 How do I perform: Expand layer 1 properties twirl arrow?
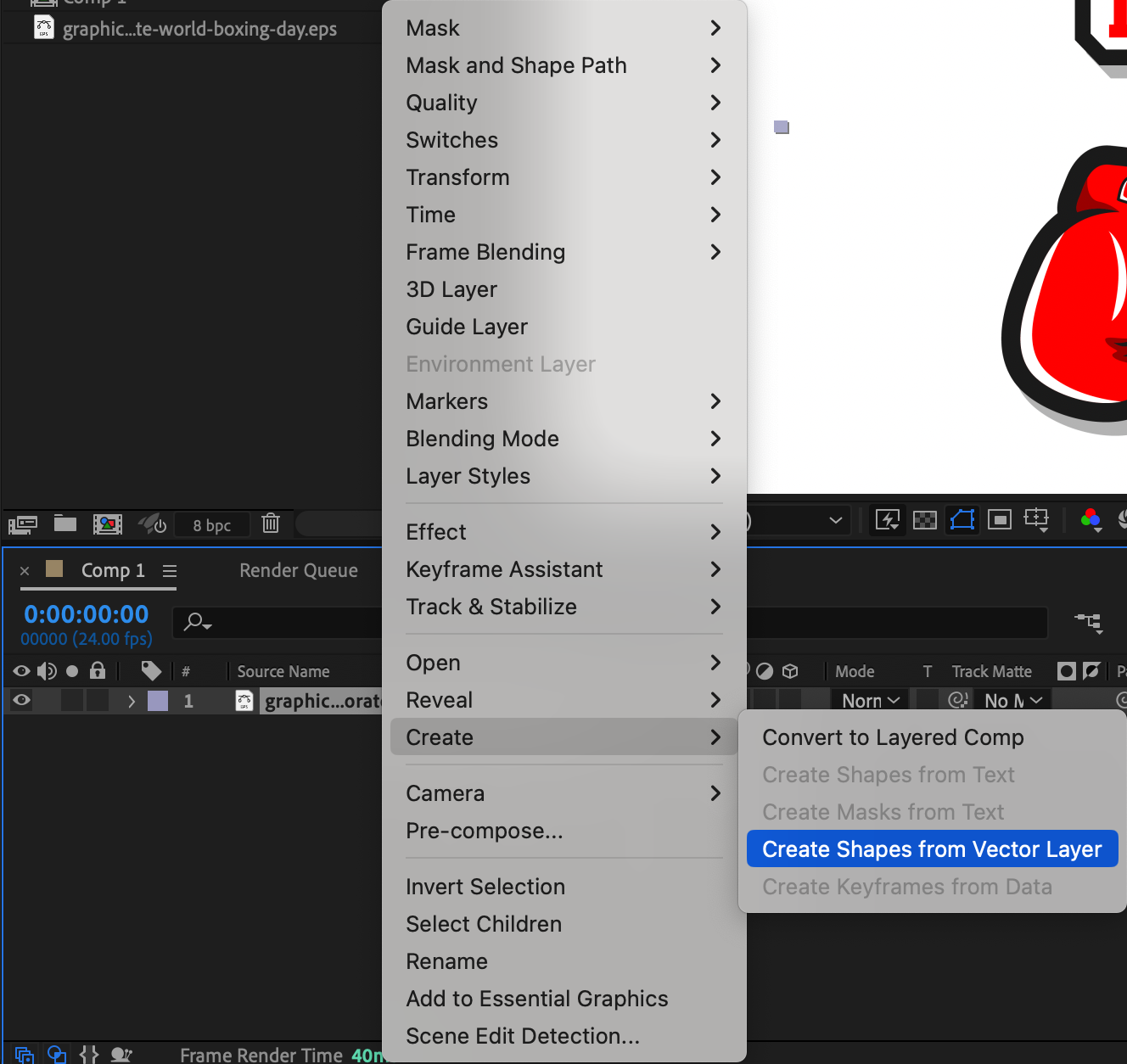(131, 701)
